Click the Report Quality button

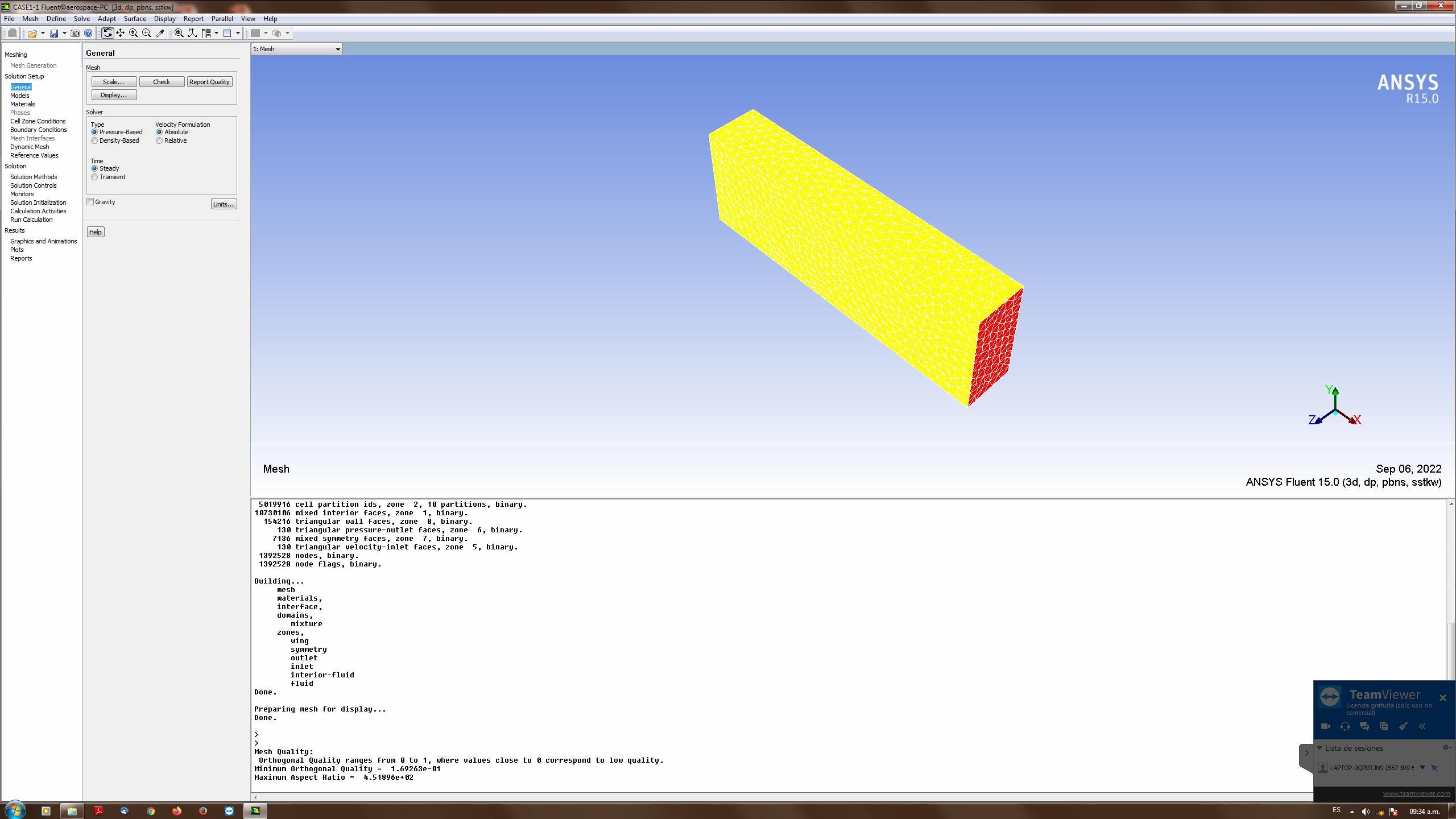(x=209, y=82)
